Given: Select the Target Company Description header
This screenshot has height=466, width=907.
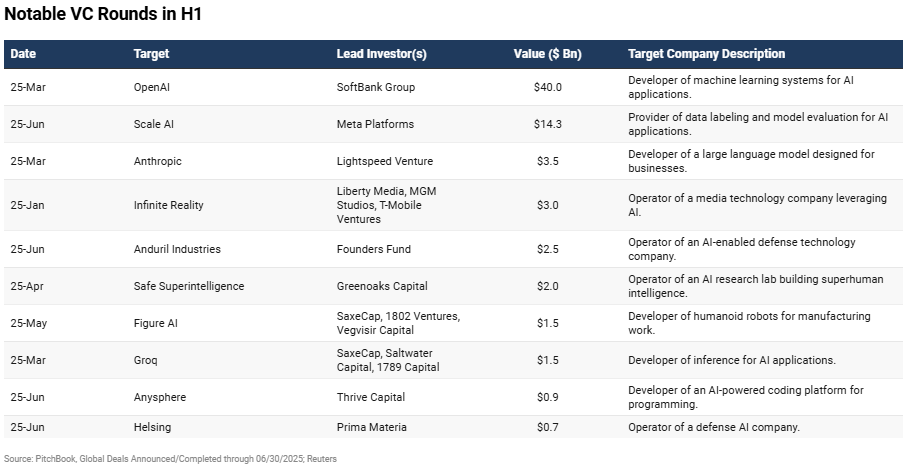Looking at the screenshot, I should pos(706,54).
